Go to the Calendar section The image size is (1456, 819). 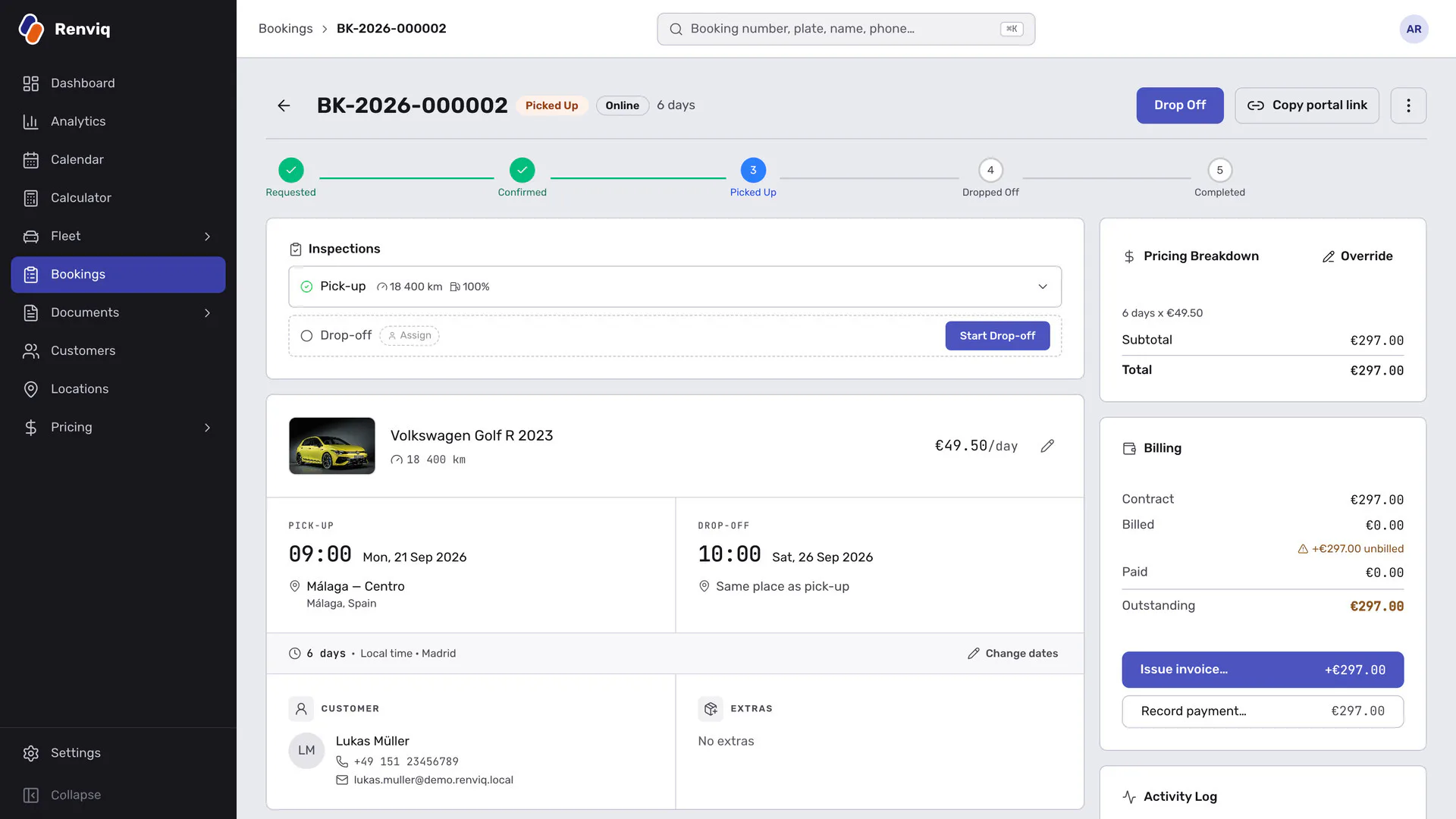118,160
